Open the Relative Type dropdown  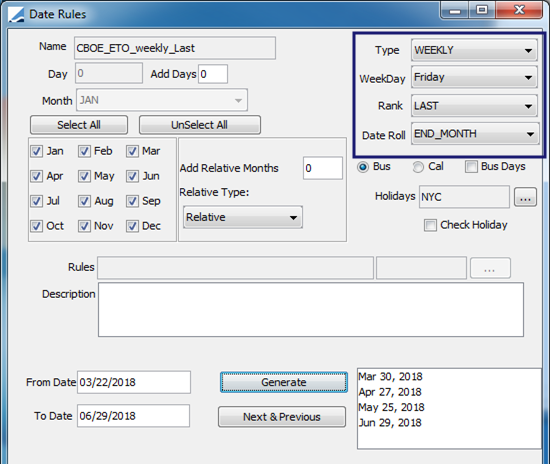243,217
